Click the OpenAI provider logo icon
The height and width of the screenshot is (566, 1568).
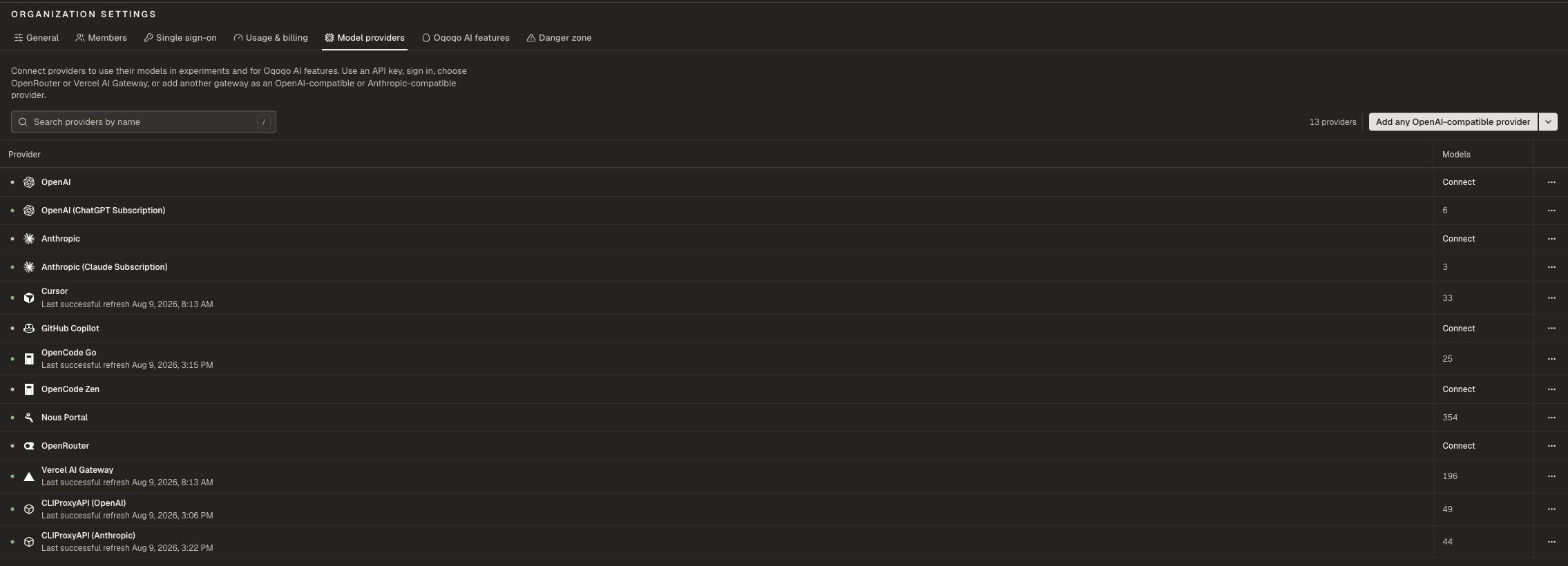pyautogui.click(x=29, y=182)
